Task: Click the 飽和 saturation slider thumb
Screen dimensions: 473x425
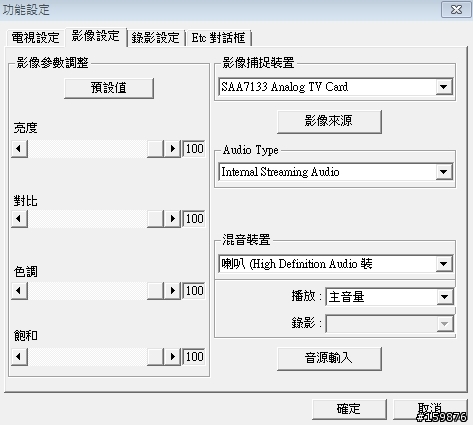Action: pyautogui.click(x=155, y=357)
